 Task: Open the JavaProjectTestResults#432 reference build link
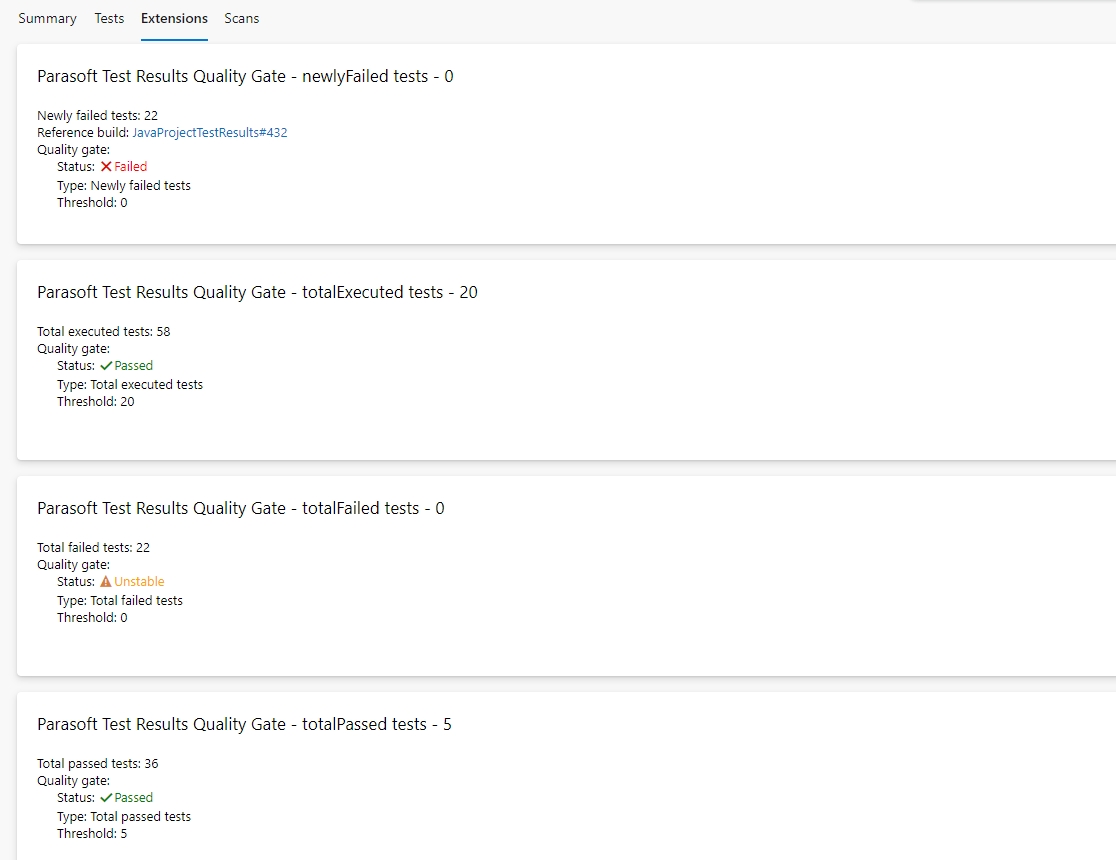click(210, 133)
